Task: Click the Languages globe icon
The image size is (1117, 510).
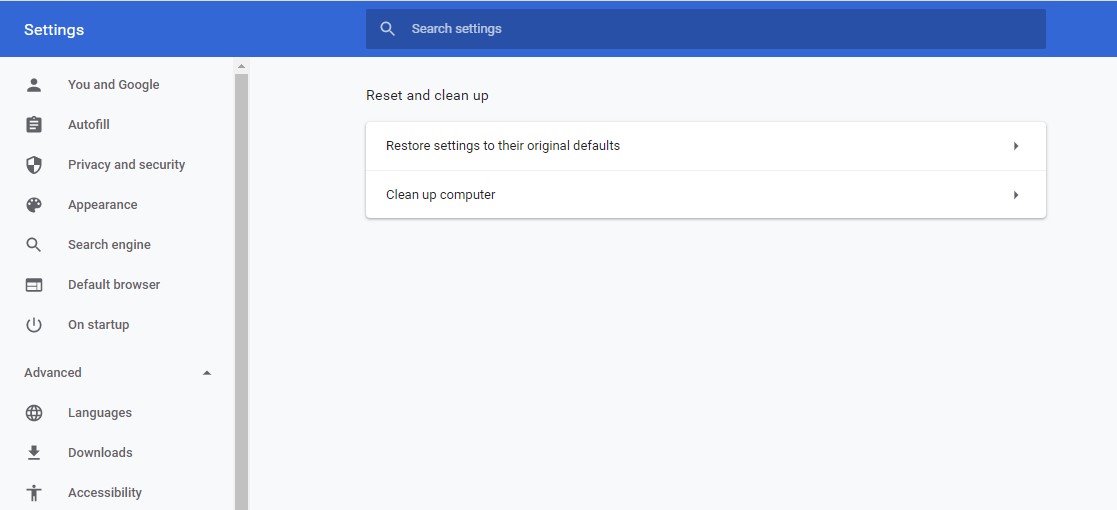Action: click(x=34, y=413)
